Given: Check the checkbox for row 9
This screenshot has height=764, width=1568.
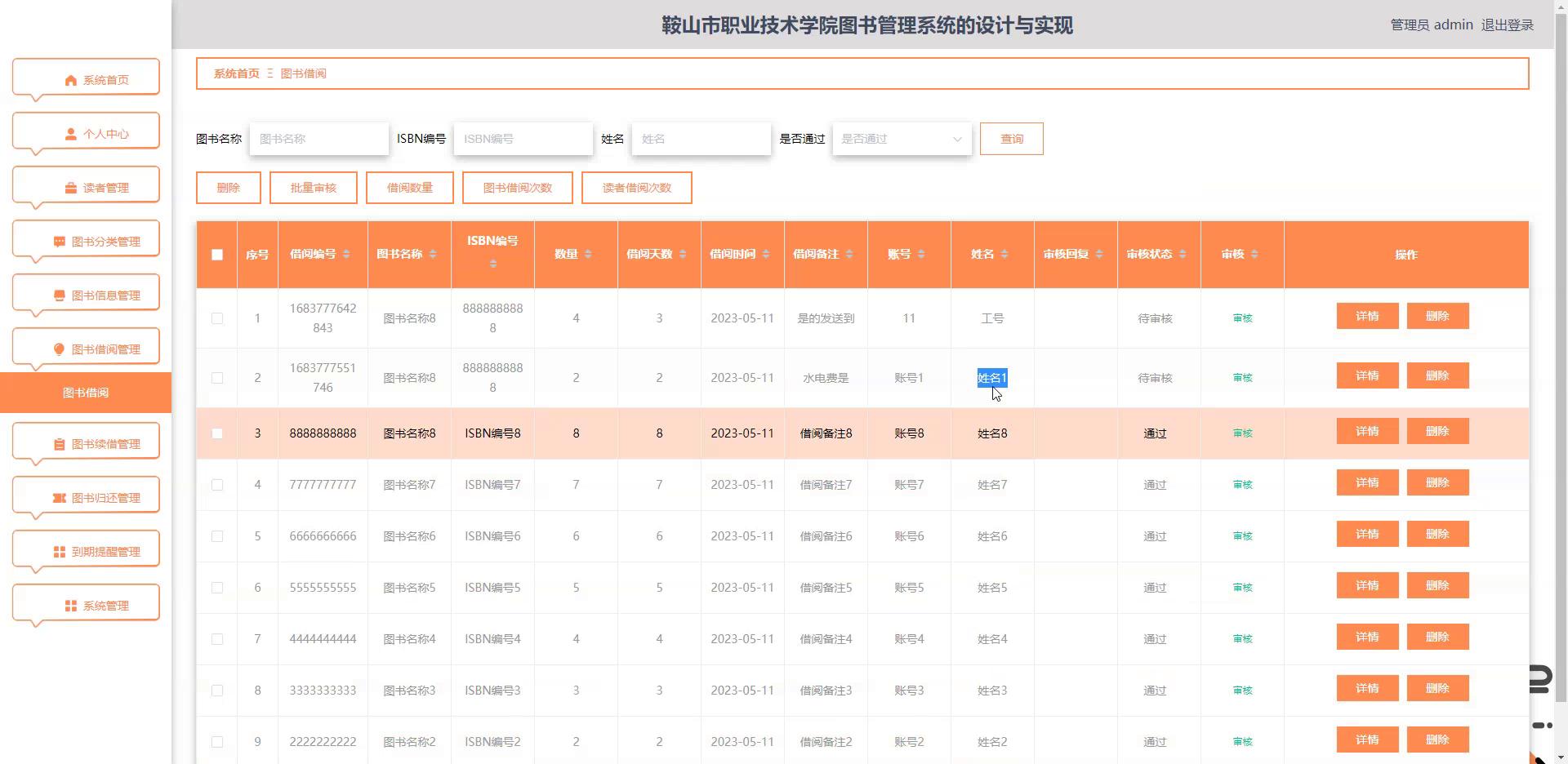Looking at the screenshot, I should (217, 742).
